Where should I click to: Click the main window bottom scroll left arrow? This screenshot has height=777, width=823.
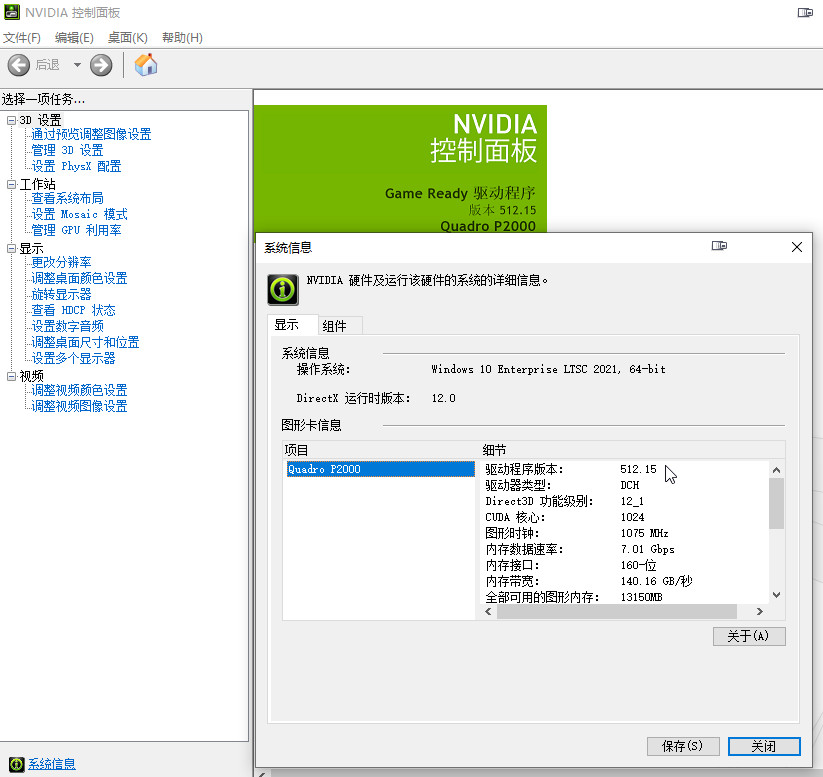pos(262,773)
